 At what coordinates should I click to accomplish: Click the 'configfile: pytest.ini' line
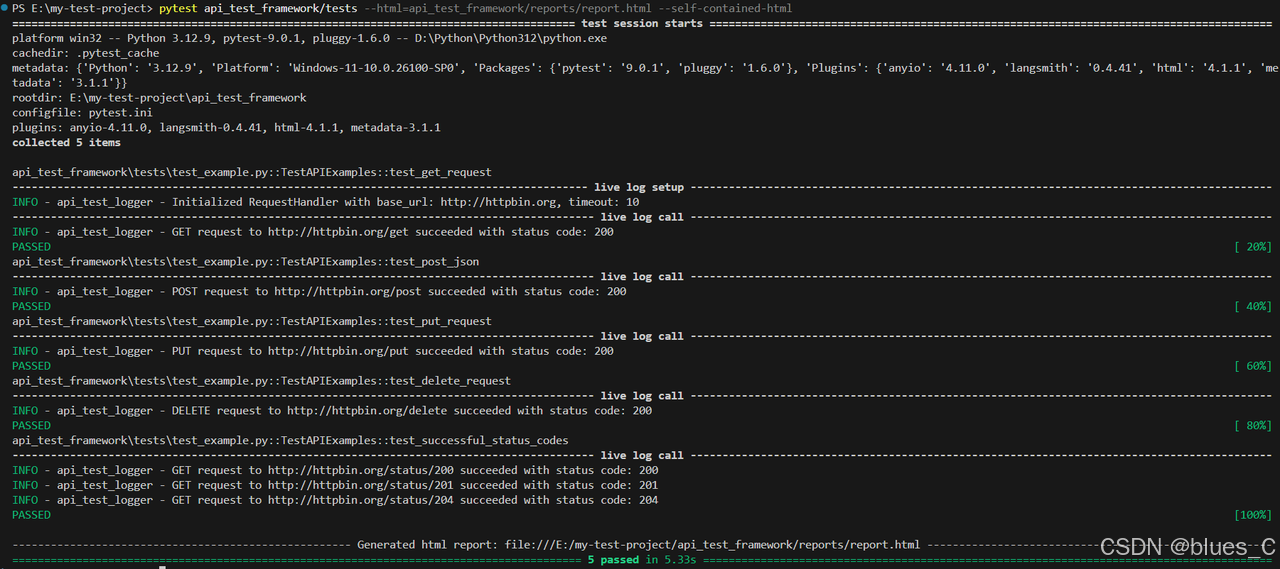point(82,113)
